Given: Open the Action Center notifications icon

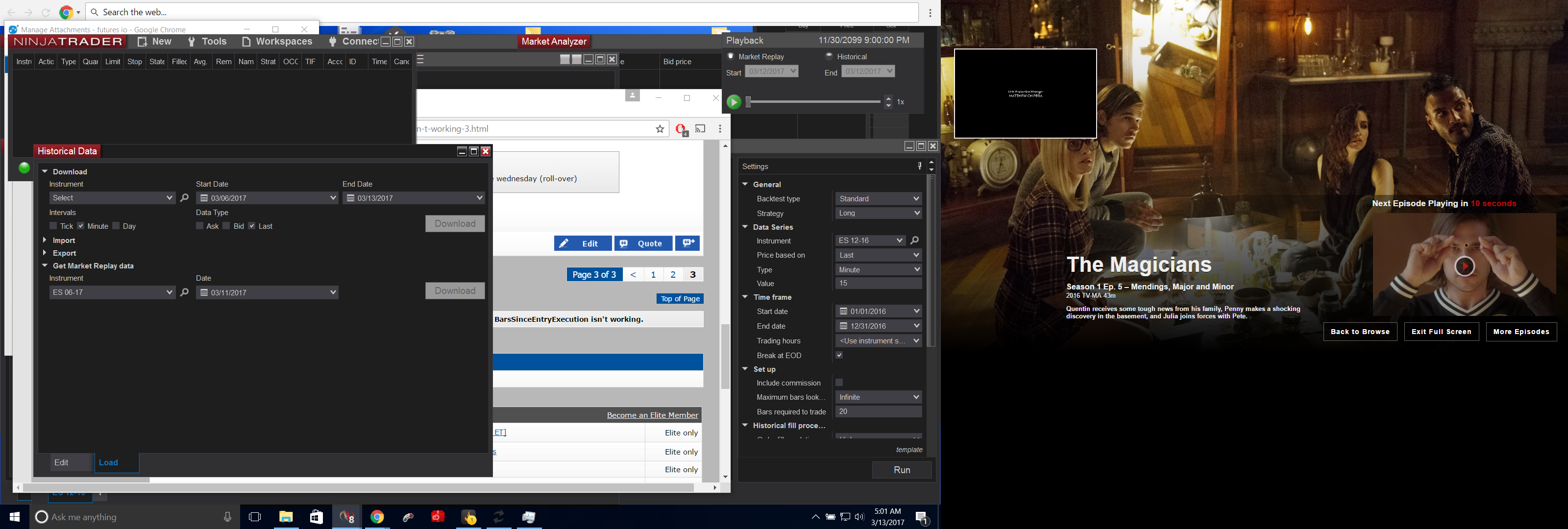Looking at the screenshot, I should [922, 518].
